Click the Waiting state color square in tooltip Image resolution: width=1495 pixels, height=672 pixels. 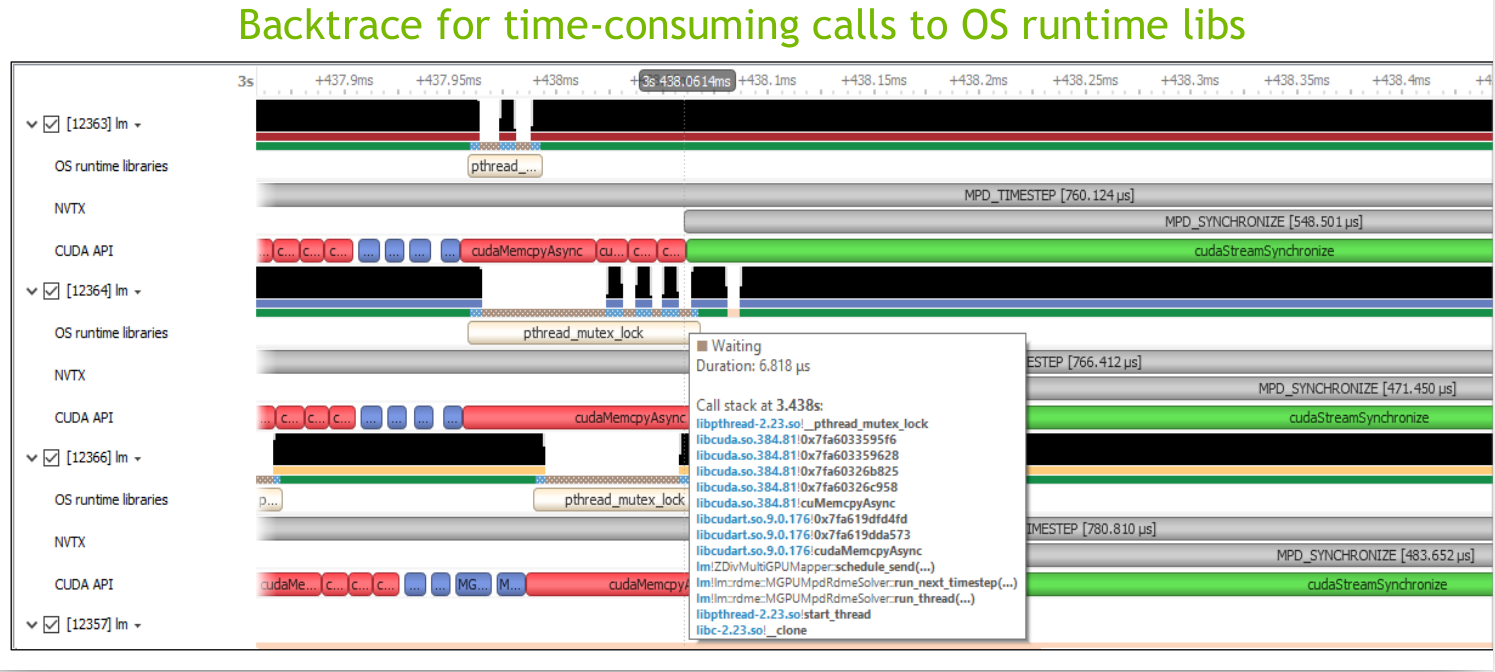click(702, 346)
